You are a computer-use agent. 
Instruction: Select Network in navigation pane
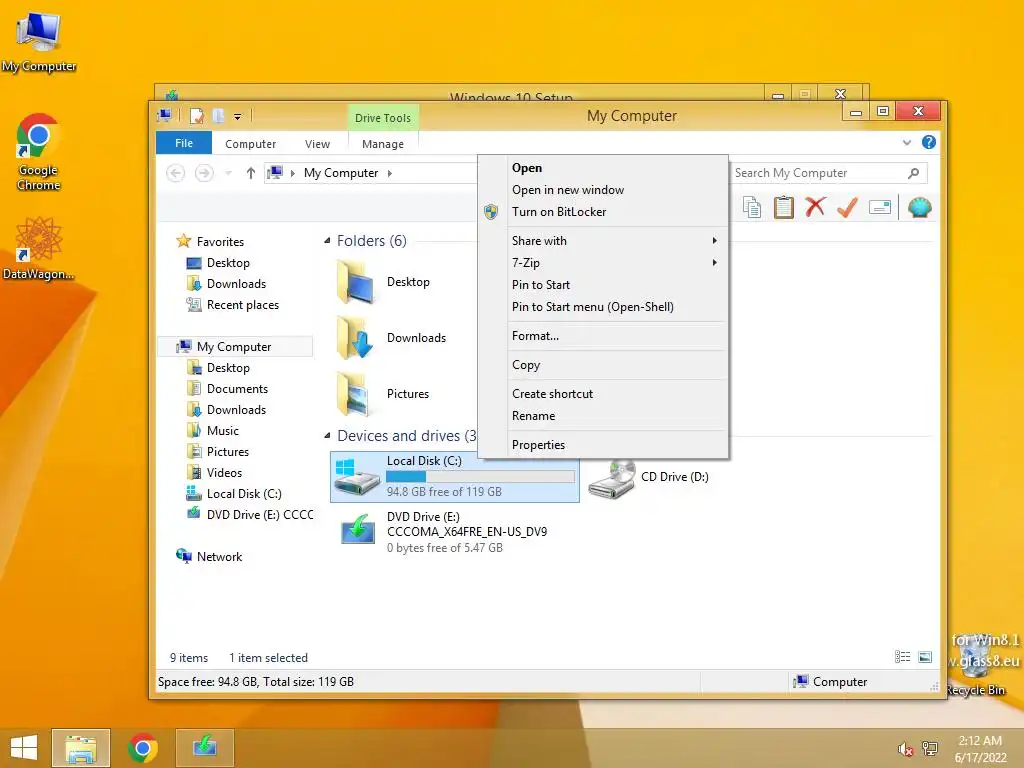click(x=219, y=557)
